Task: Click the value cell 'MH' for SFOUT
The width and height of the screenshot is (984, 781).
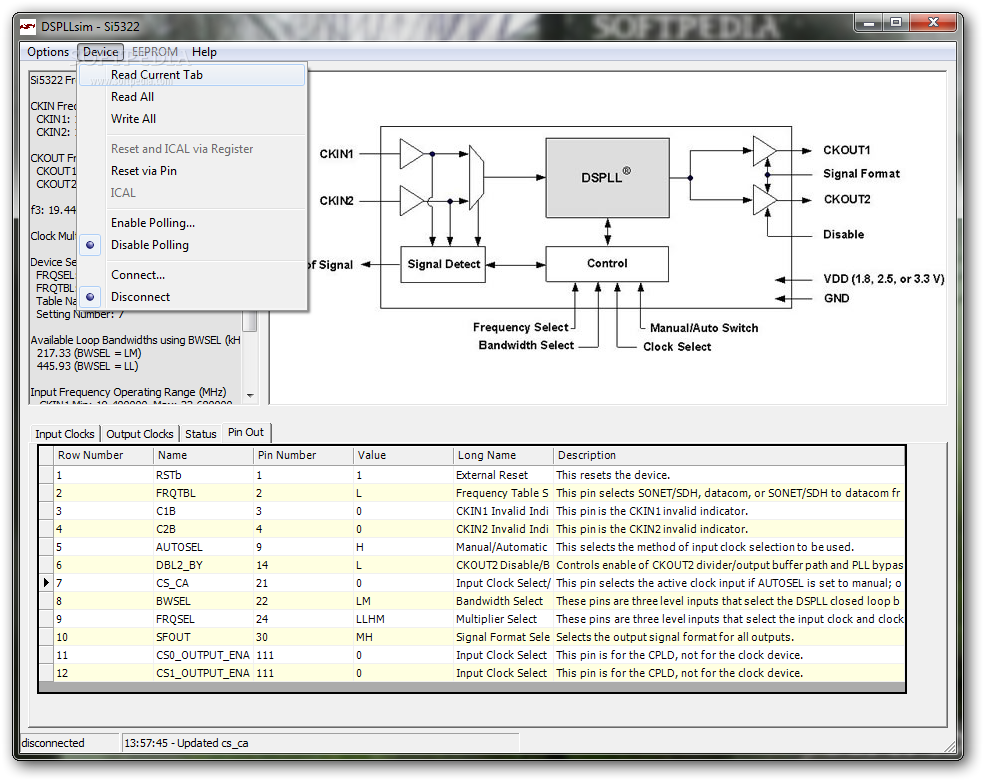Action: tap(404, 637)
